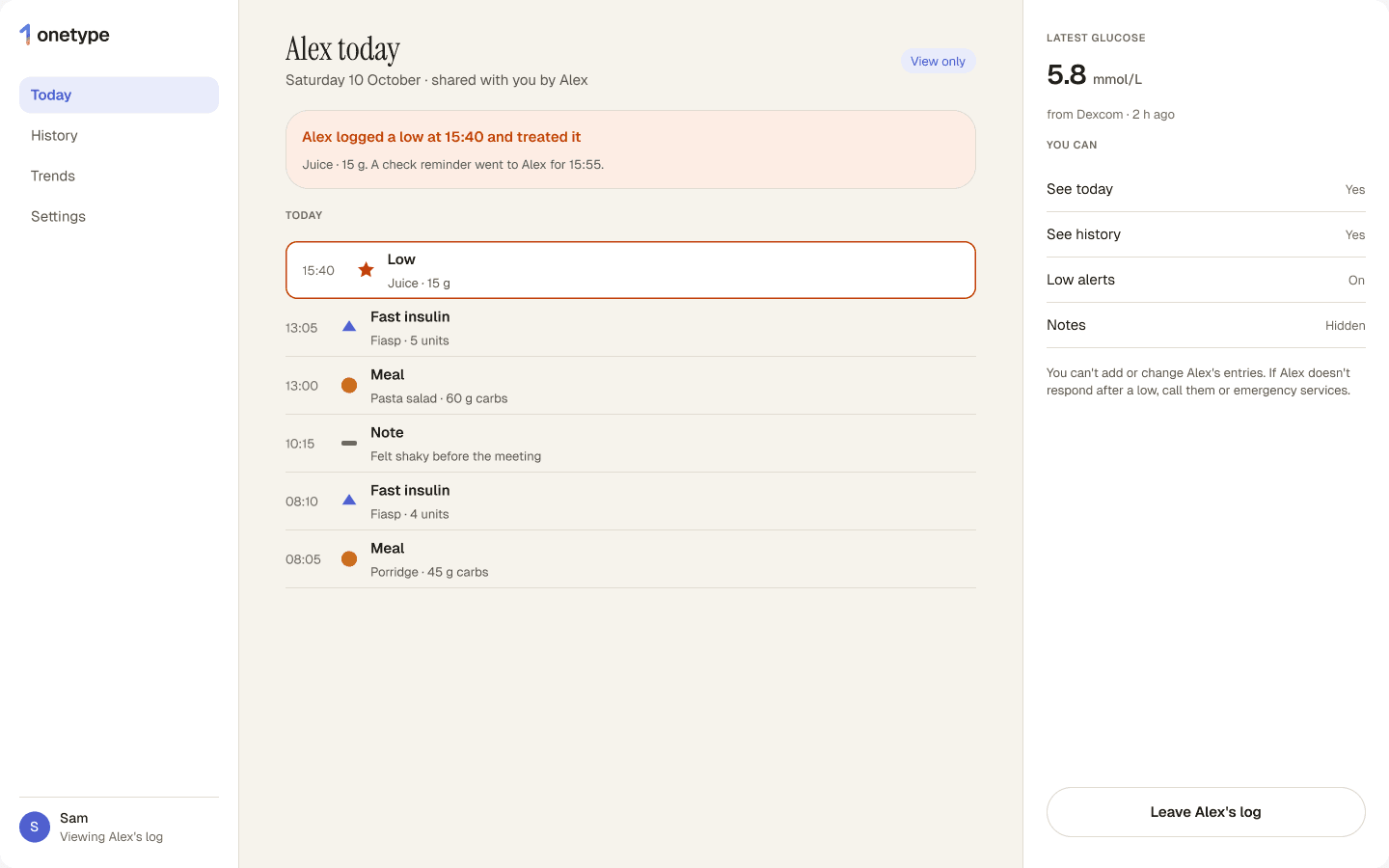Click the 5.8 mmol/L glucose reading

[1094, 75]
